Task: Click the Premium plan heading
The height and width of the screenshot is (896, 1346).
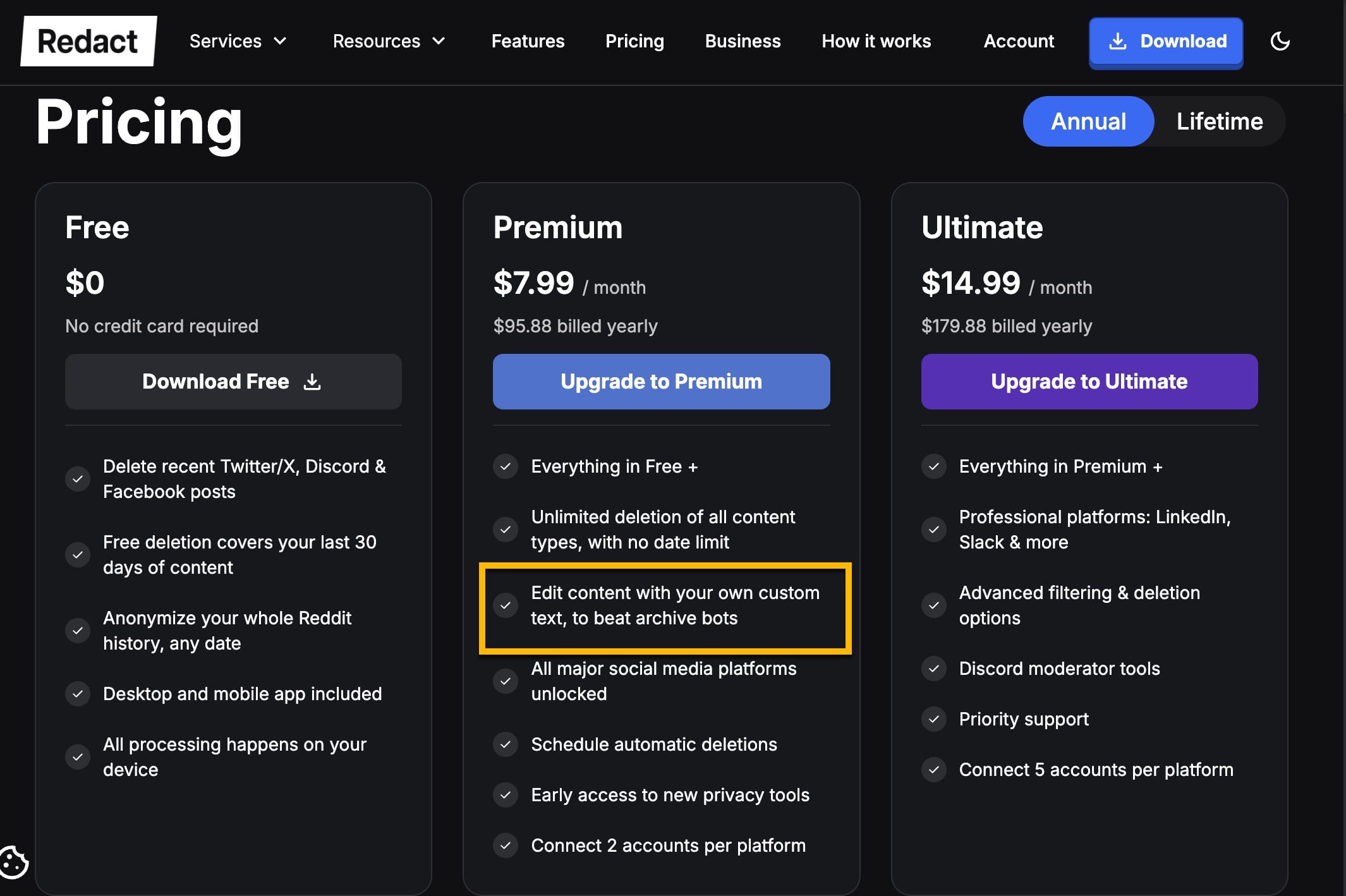Action: pyautogui.click(x=557, y=227)
